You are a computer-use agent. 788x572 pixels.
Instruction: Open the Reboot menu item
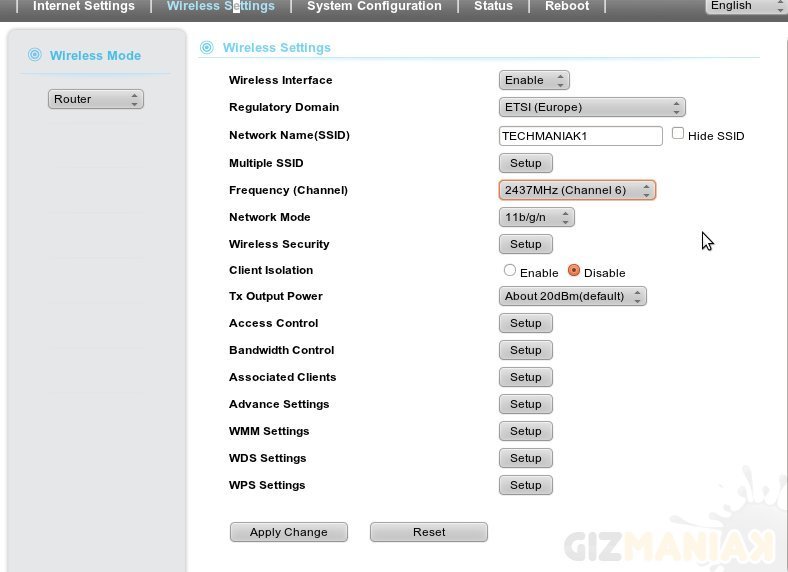click(567, 6)
